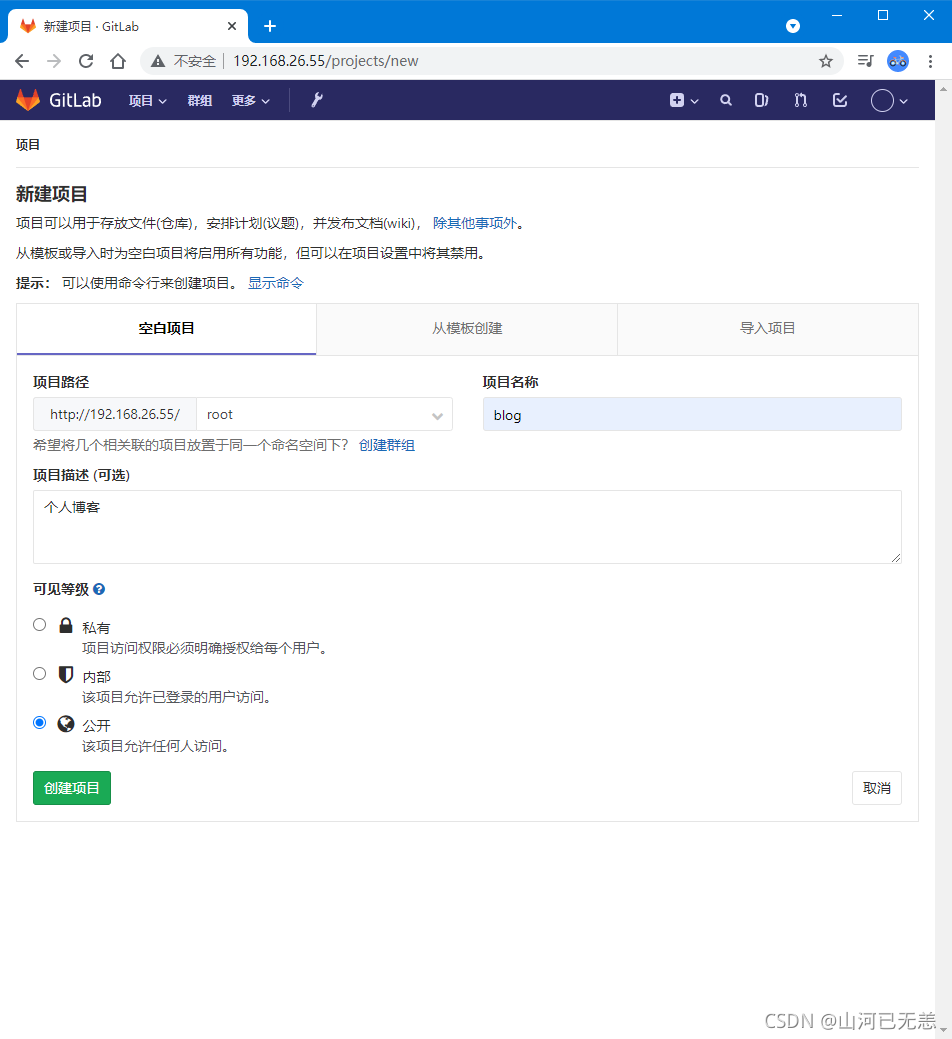Reload the page
Screen dimensions: 952x1039
(x=86, y=61)
